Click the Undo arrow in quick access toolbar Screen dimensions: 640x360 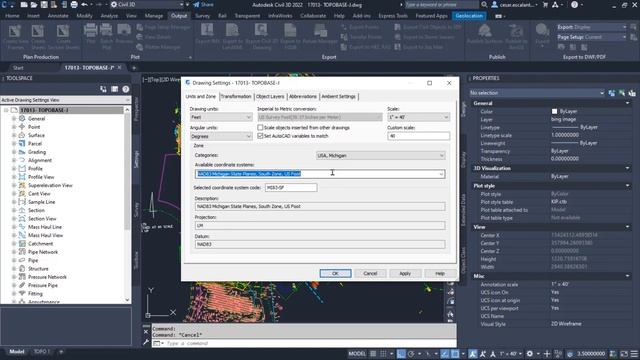(84, 4)
